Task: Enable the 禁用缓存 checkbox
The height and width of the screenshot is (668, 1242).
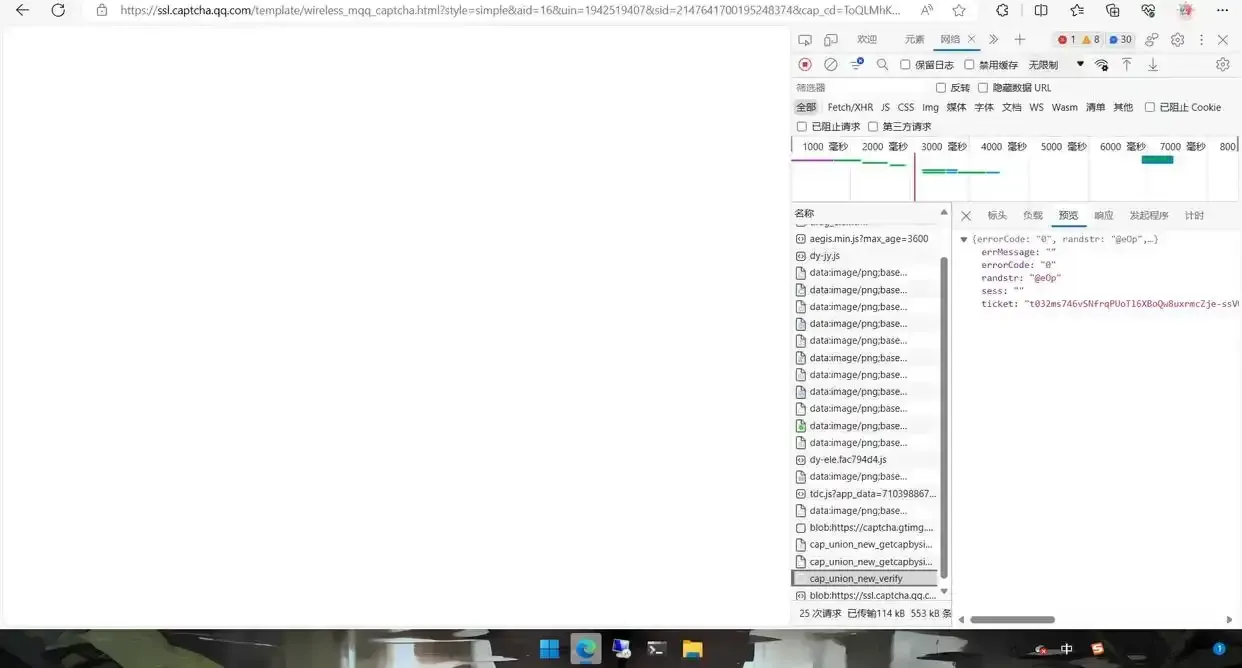Action: point(969,65)
